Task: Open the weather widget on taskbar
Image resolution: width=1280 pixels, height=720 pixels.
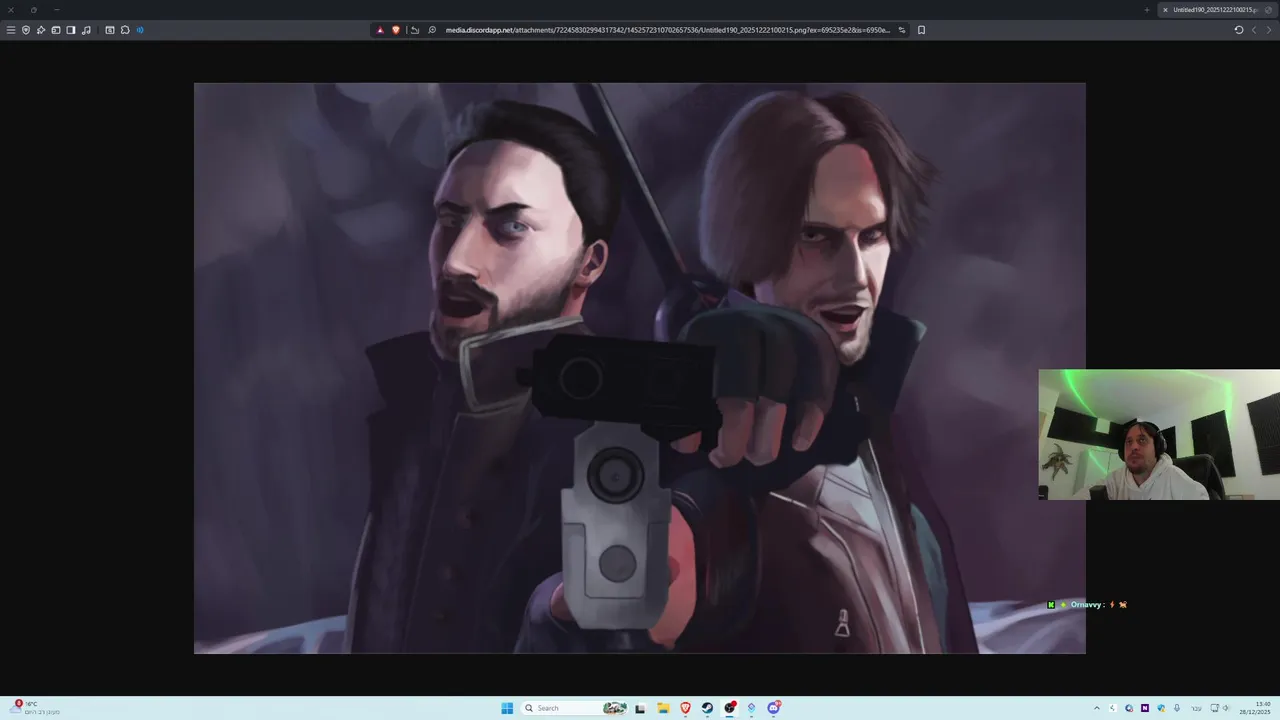Action: click(x=35, y=708)
